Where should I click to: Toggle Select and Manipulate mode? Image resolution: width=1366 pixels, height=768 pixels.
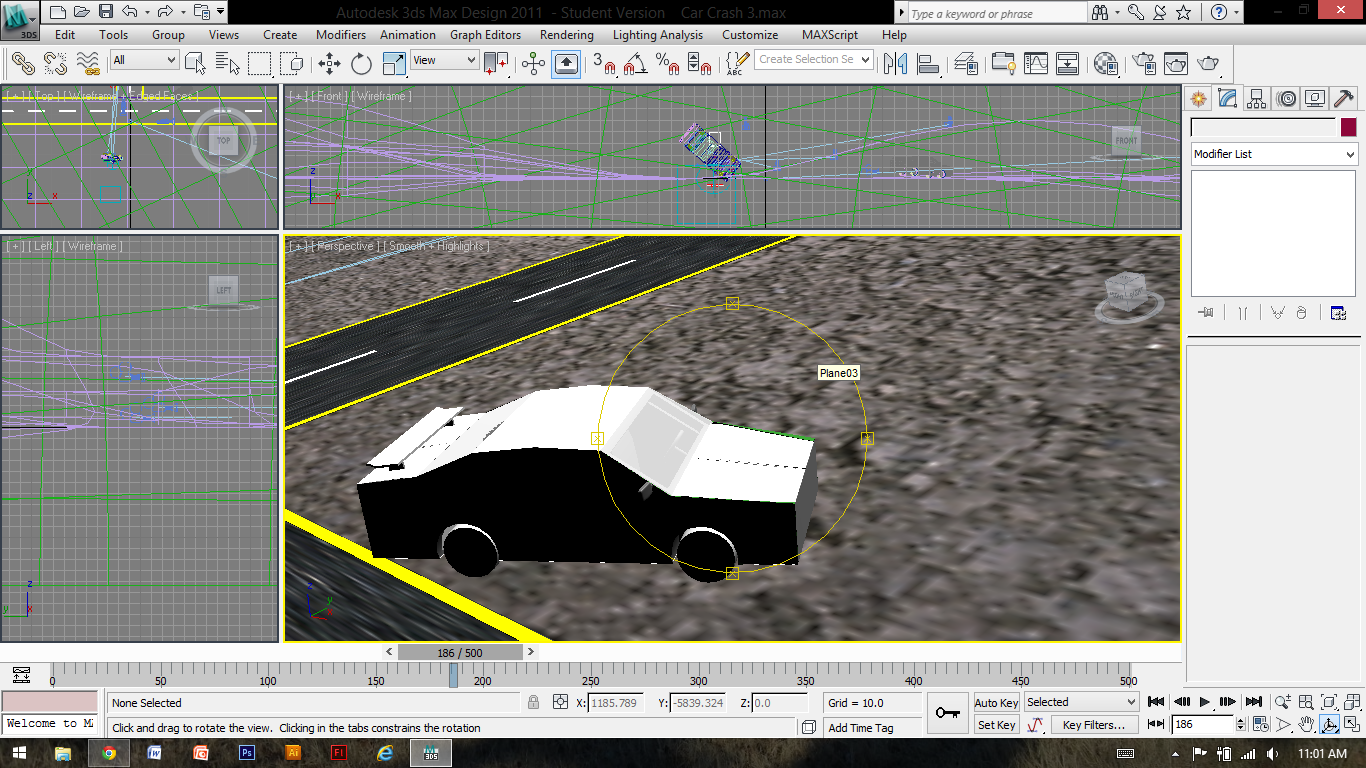[x=534, y=63]
